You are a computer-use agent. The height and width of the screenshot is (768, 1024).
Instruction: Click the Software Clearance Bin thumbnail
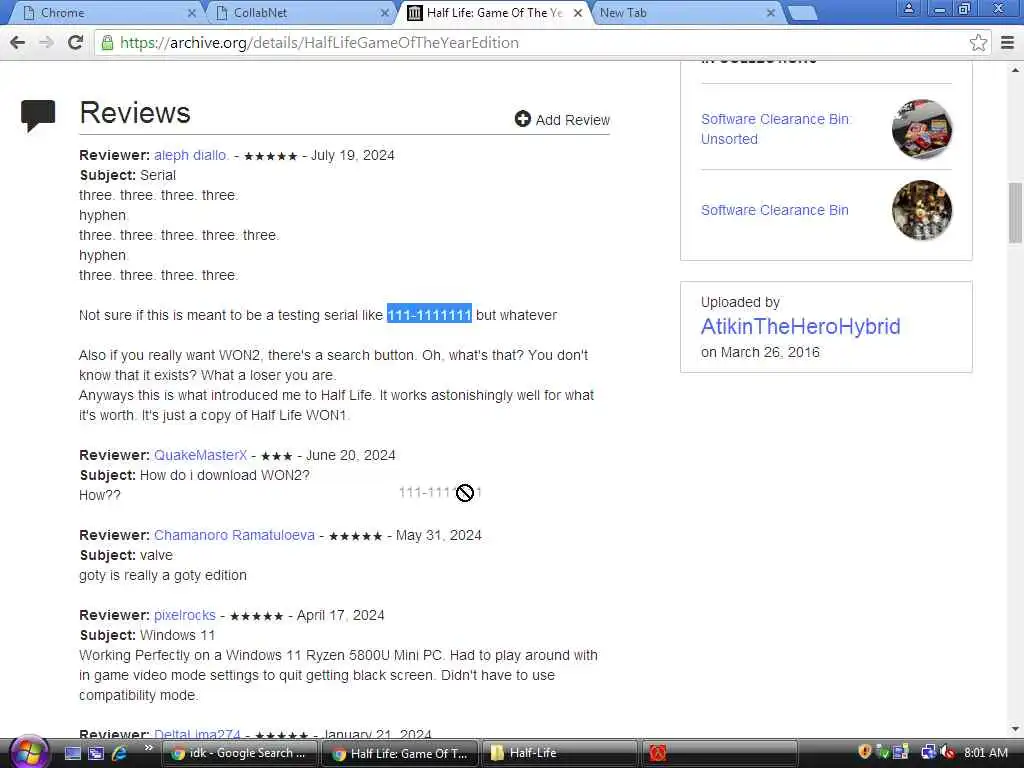(x=921, y=210)
